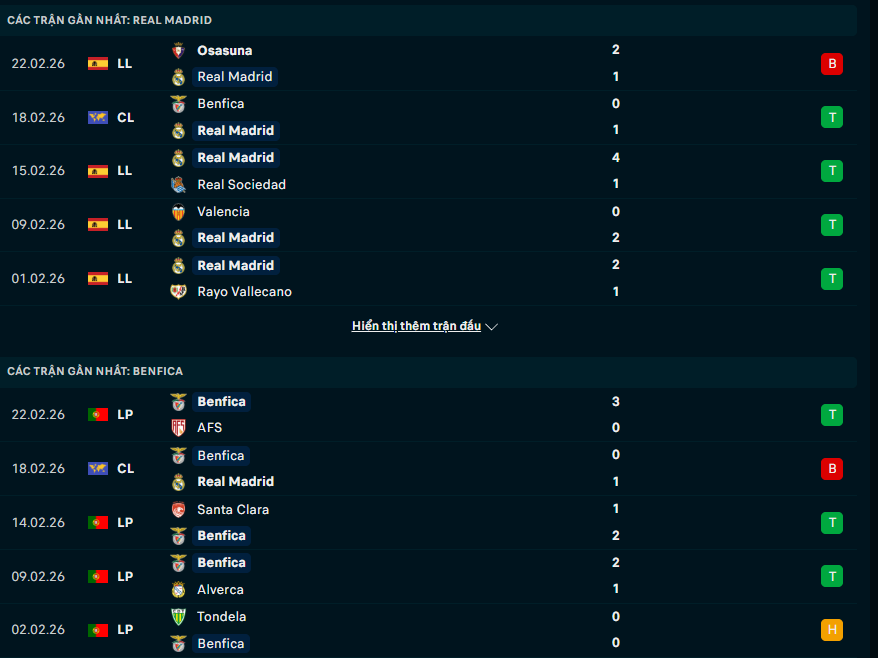Select the Rayo Vallecano team name
The image size is (878, 658).
244,292
